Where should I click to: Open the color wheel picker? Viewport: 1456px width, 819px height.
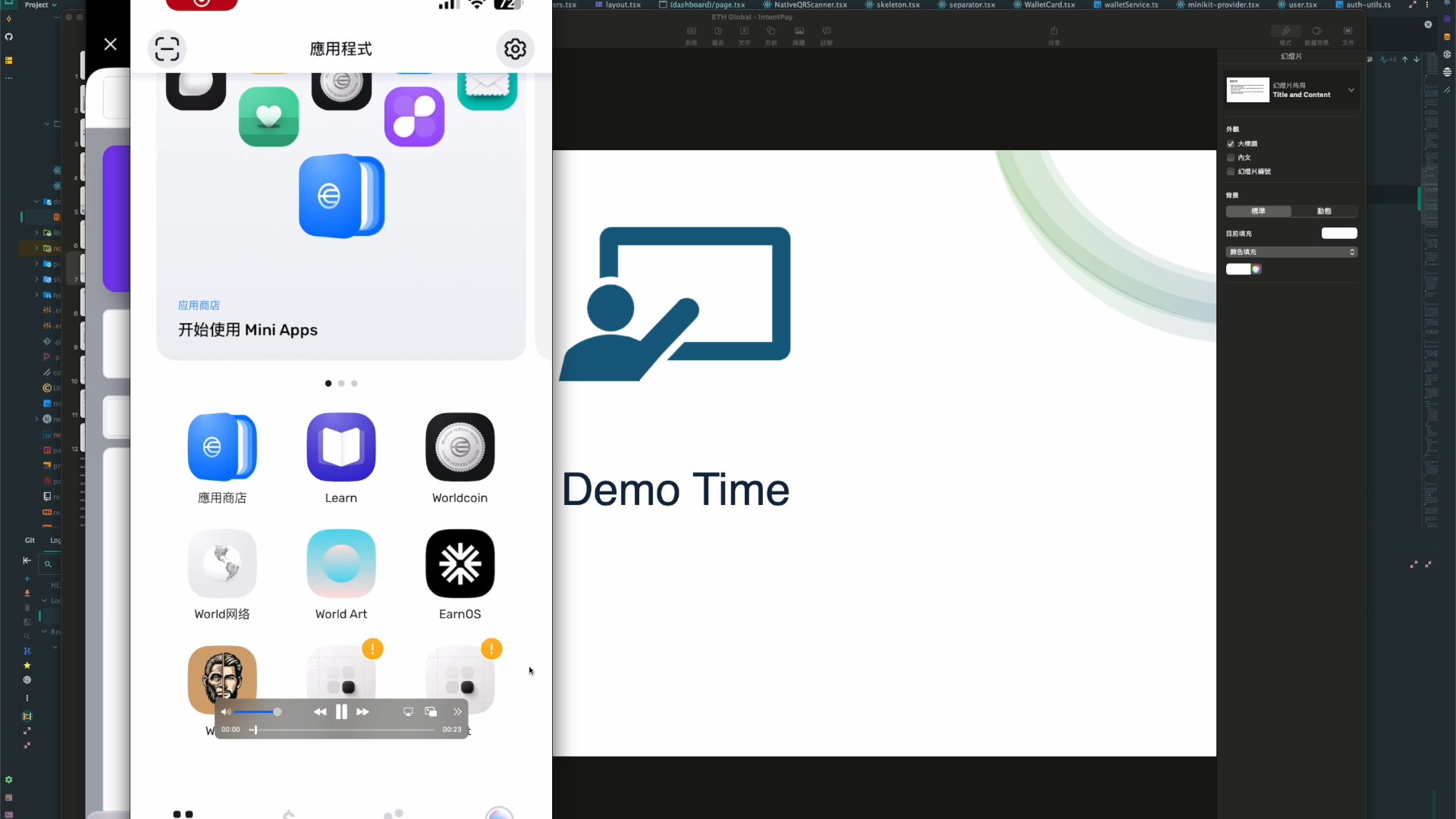point(1257,269)
